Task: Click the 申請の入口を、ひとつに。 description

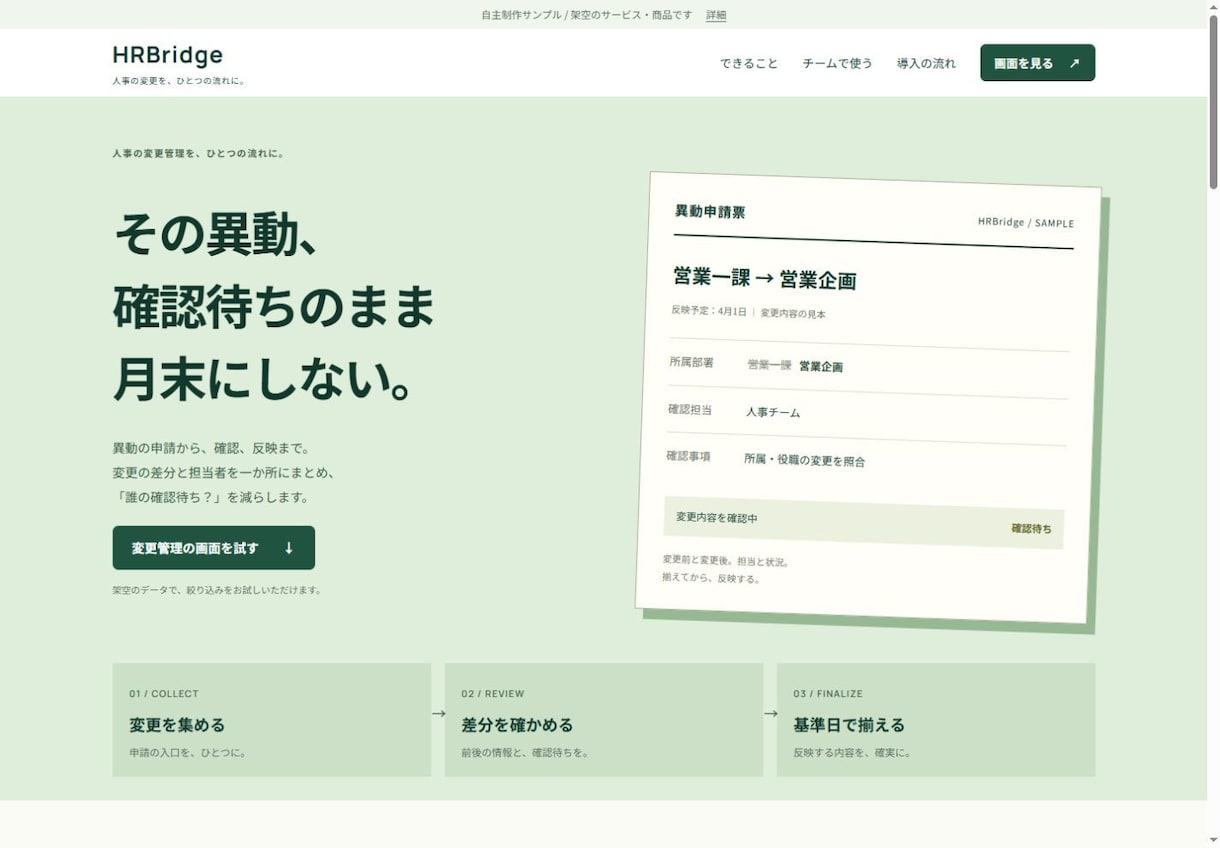Action: coord(188,753)
